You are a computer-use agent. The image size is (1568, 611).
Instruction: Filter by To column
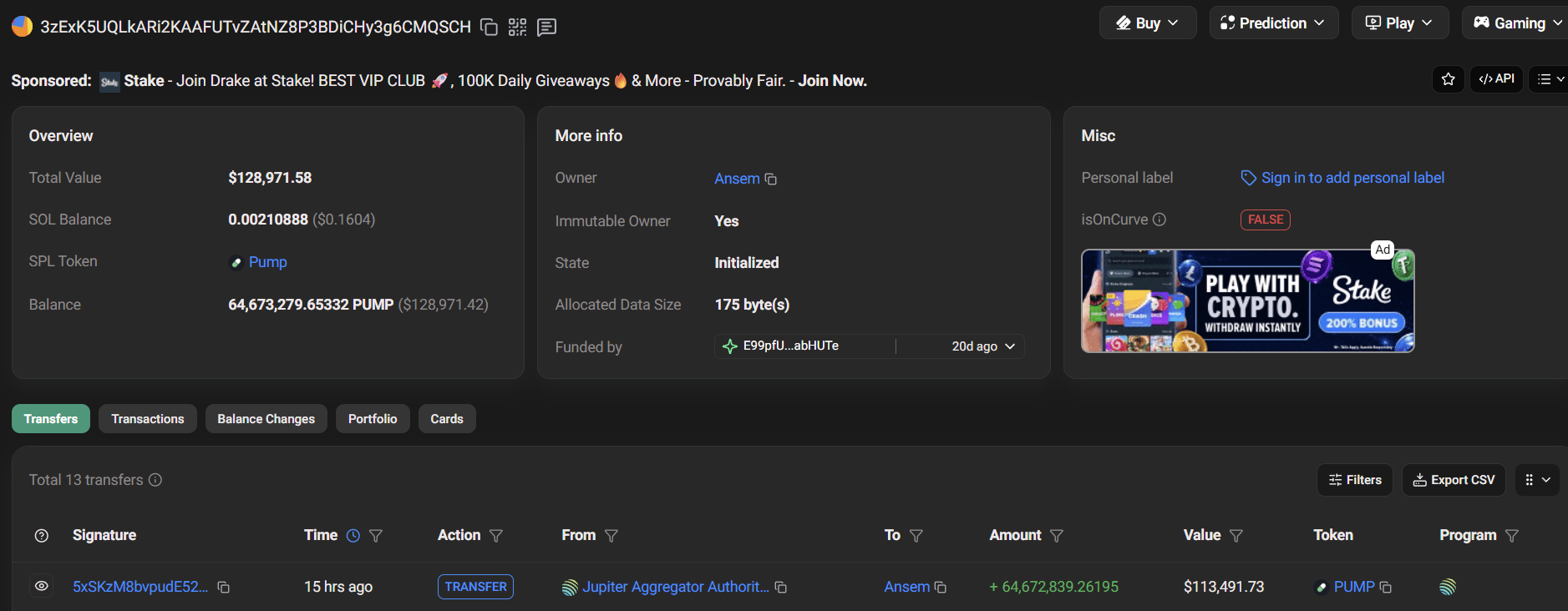916,536
